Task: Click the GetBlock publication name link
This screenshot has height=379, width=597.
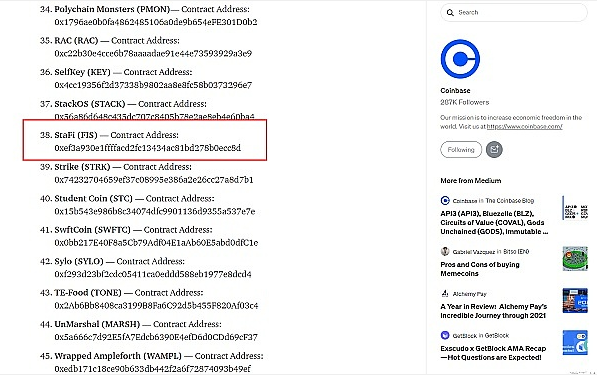Action: pos(496,336)
